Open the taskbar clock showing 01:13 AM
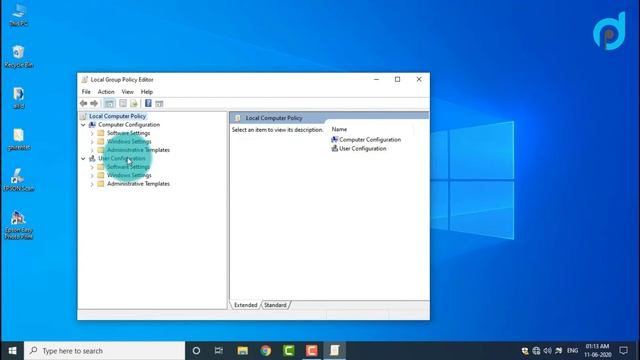The height and width of the screenshot is (360, 640). coord(598,351)
